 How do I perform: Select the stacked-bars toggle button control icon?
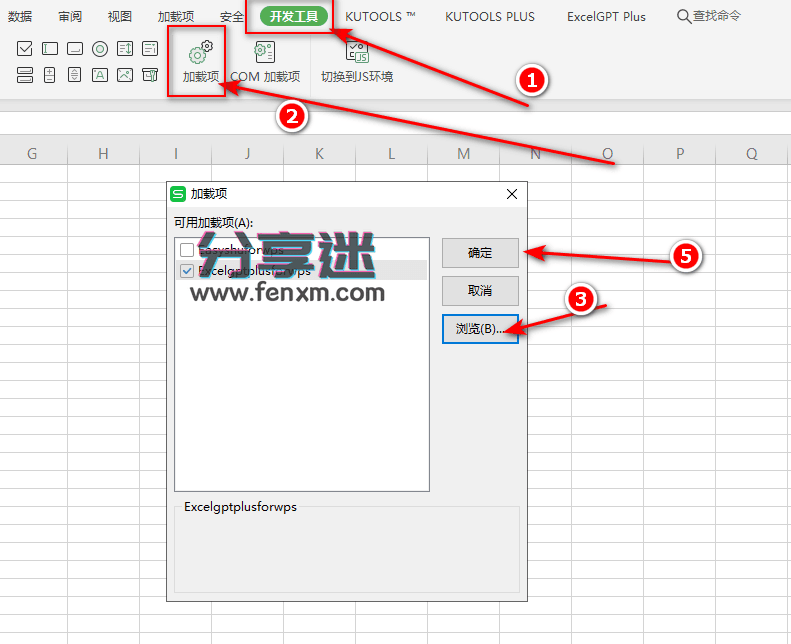24,75
